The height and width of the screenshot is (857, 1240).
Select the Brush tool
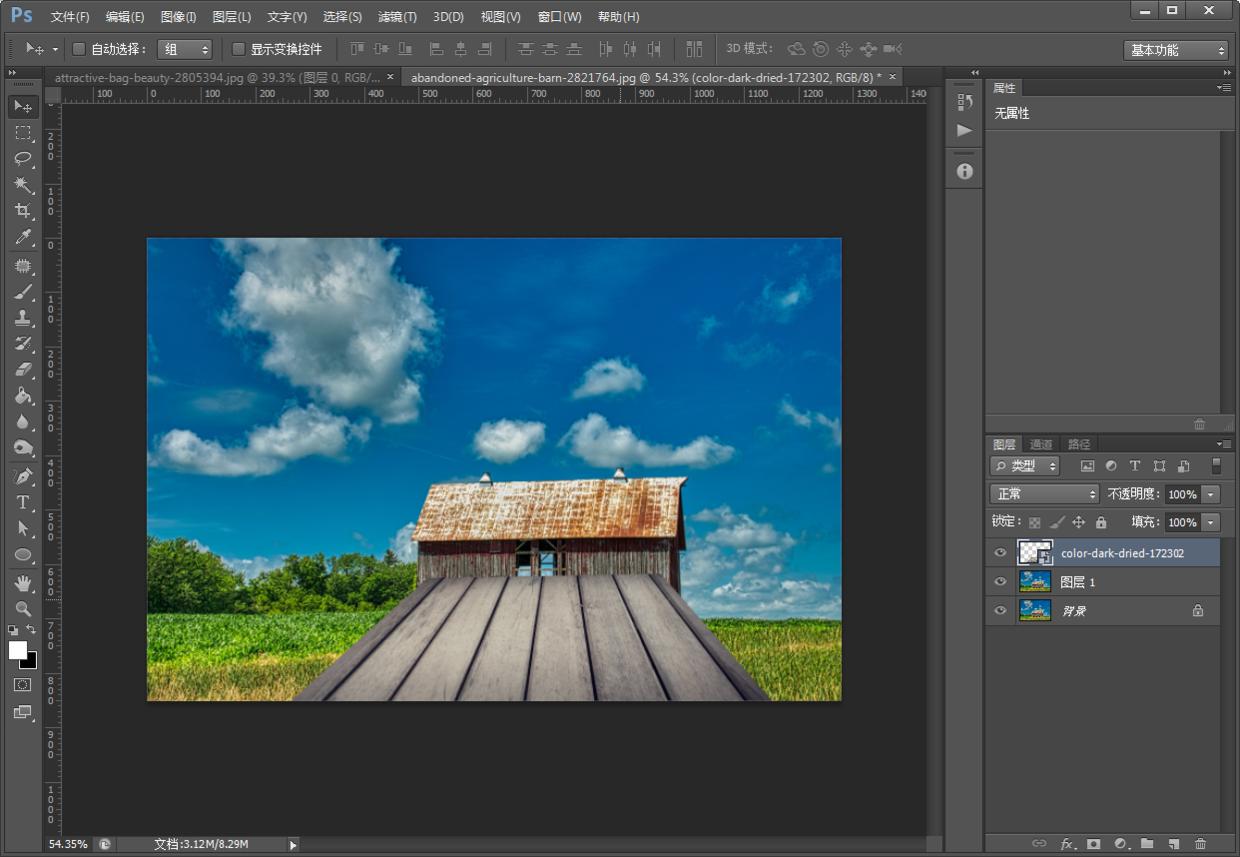pyautogui.click(x=23, y=292)
